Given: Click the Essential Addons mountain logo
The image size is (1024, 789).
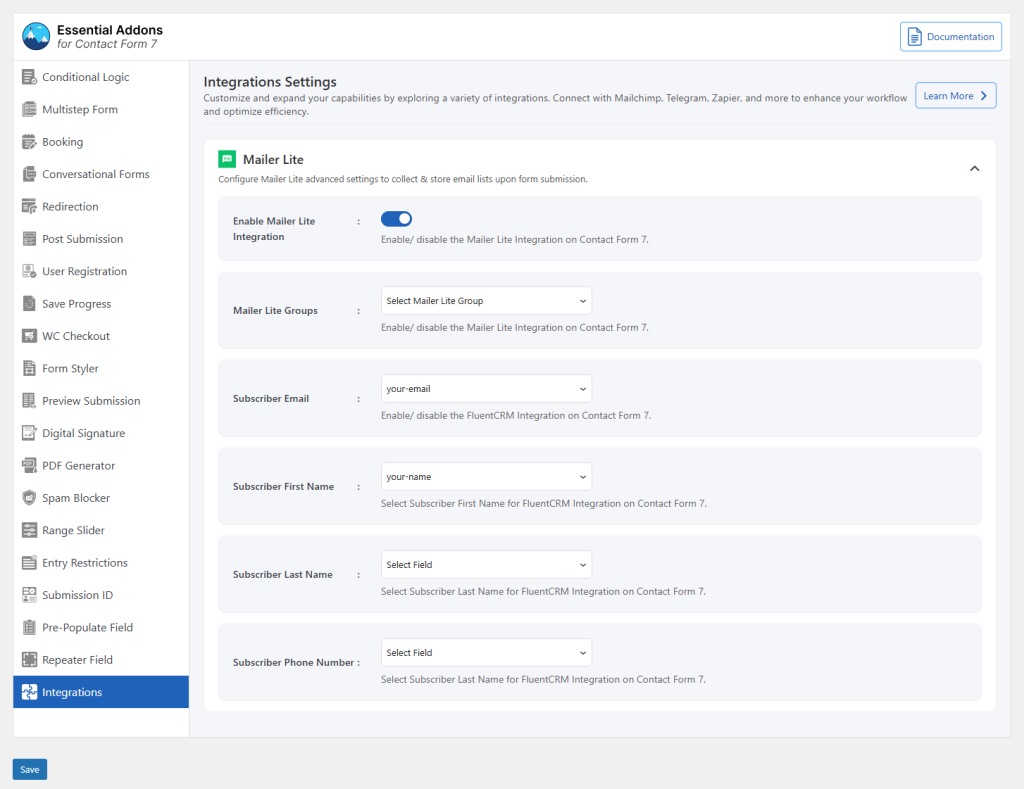Looking at the screenshot, I should click(x=36, y=37).
